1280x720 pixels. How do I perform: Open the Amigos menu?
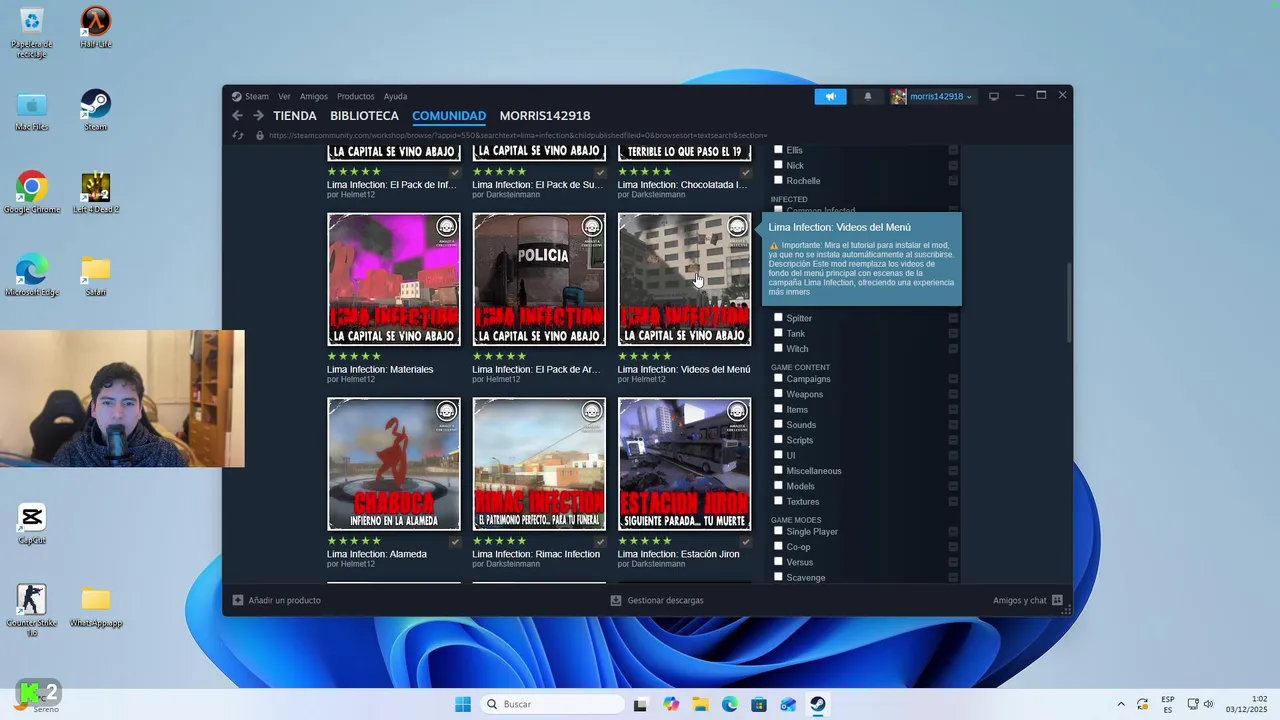(x=314, y=96)
